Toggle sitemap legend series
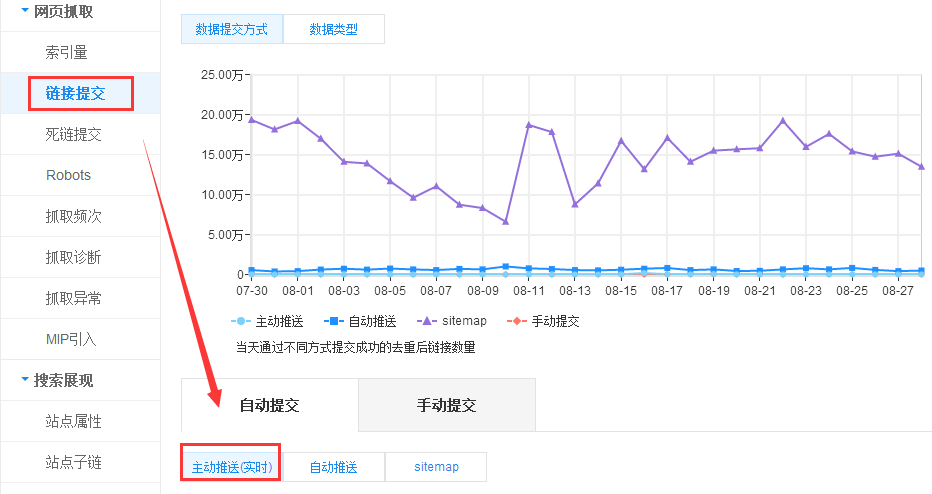932x494 pixels. point(453,321)
